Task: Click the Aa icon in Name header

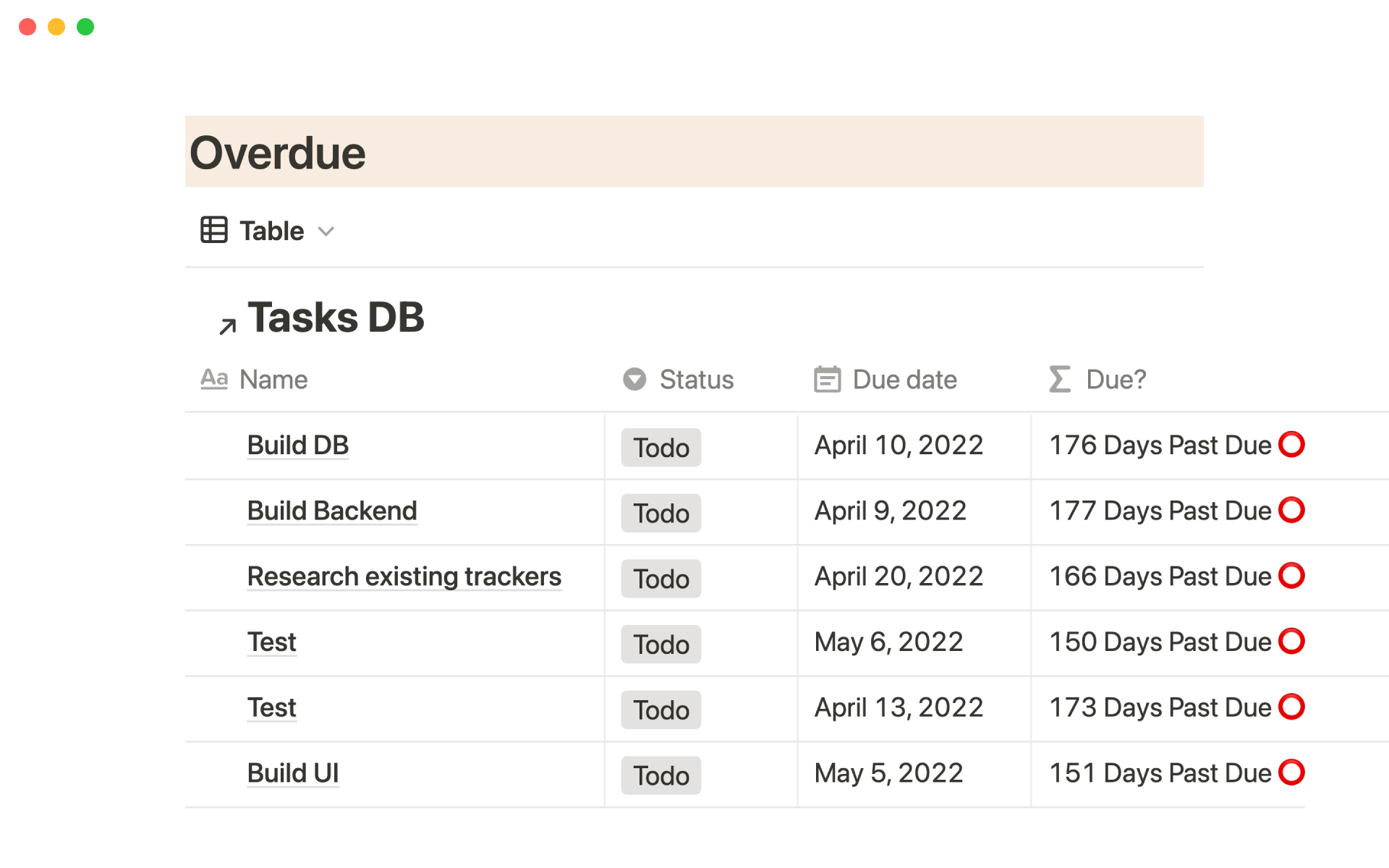Action: click(x=214, y=379)
